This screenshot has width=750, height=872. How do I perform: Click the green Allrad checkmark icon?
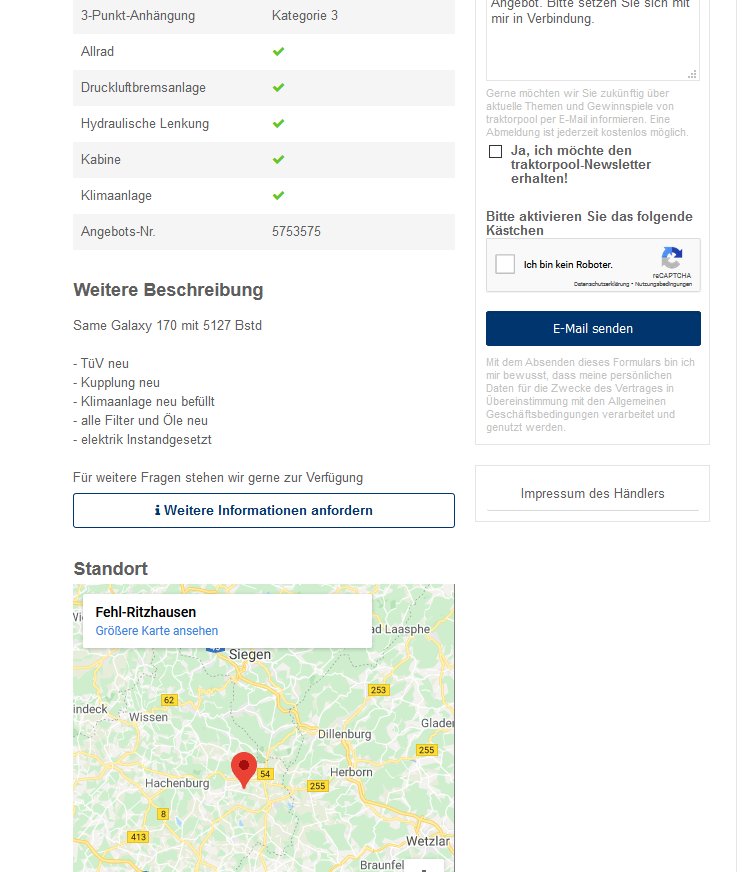[279, 52]
